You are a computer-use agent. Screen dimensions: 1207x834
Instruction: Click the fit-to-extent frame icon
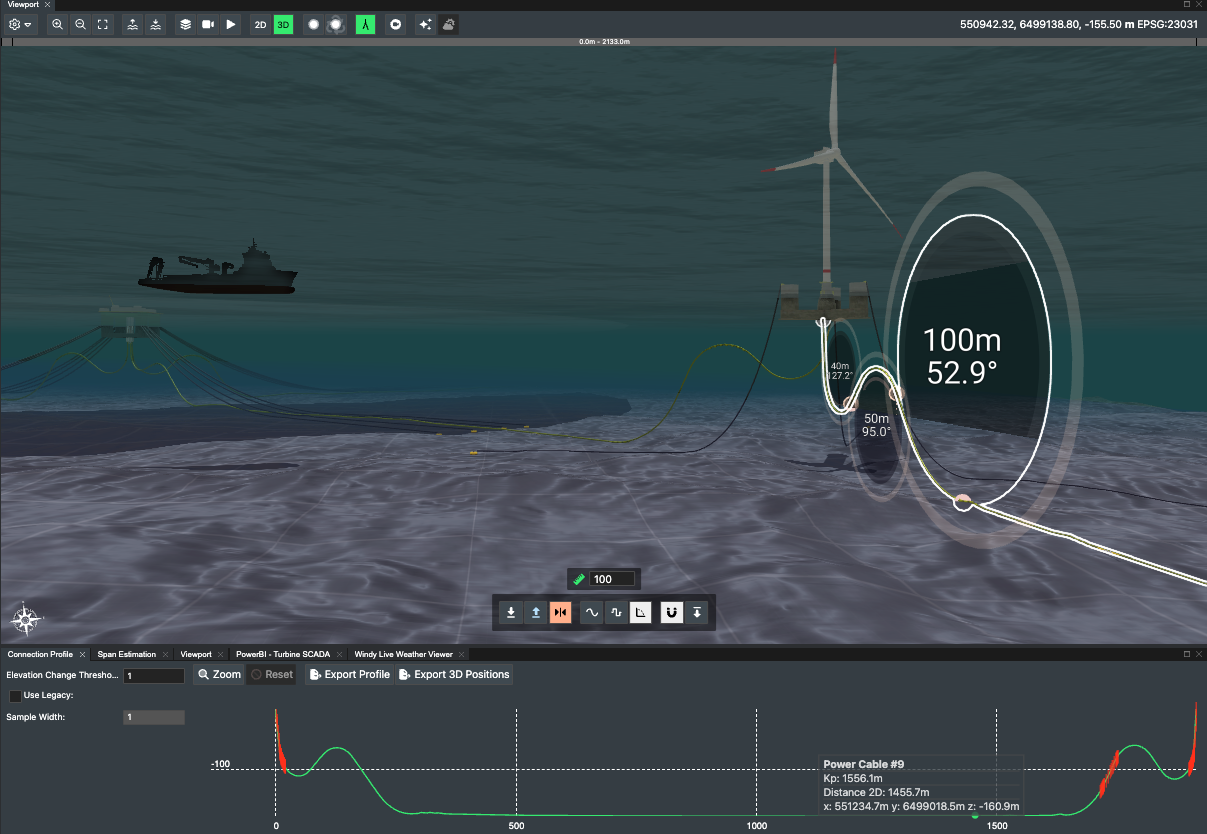[x=103, y=24]
